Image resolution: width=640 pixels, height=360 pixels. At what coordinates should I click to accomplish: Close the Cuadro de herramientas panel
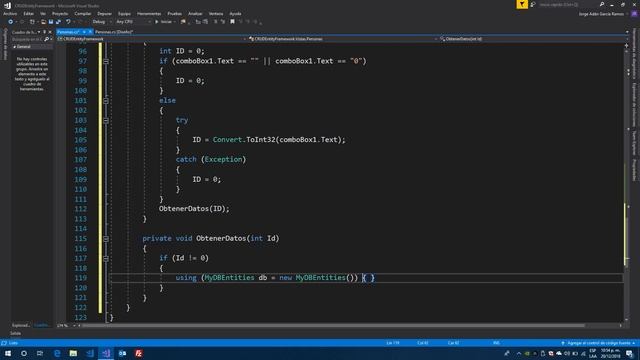coord(50,32)
